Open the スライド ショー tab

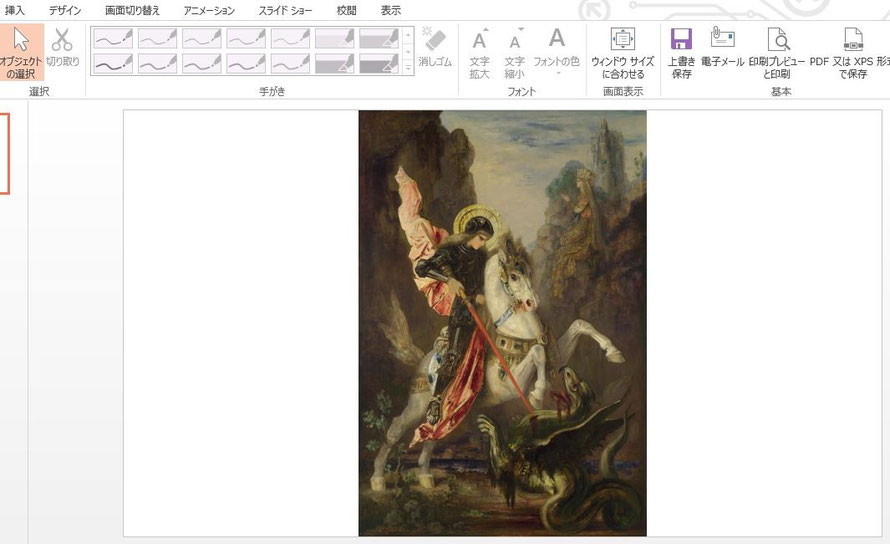286,10
